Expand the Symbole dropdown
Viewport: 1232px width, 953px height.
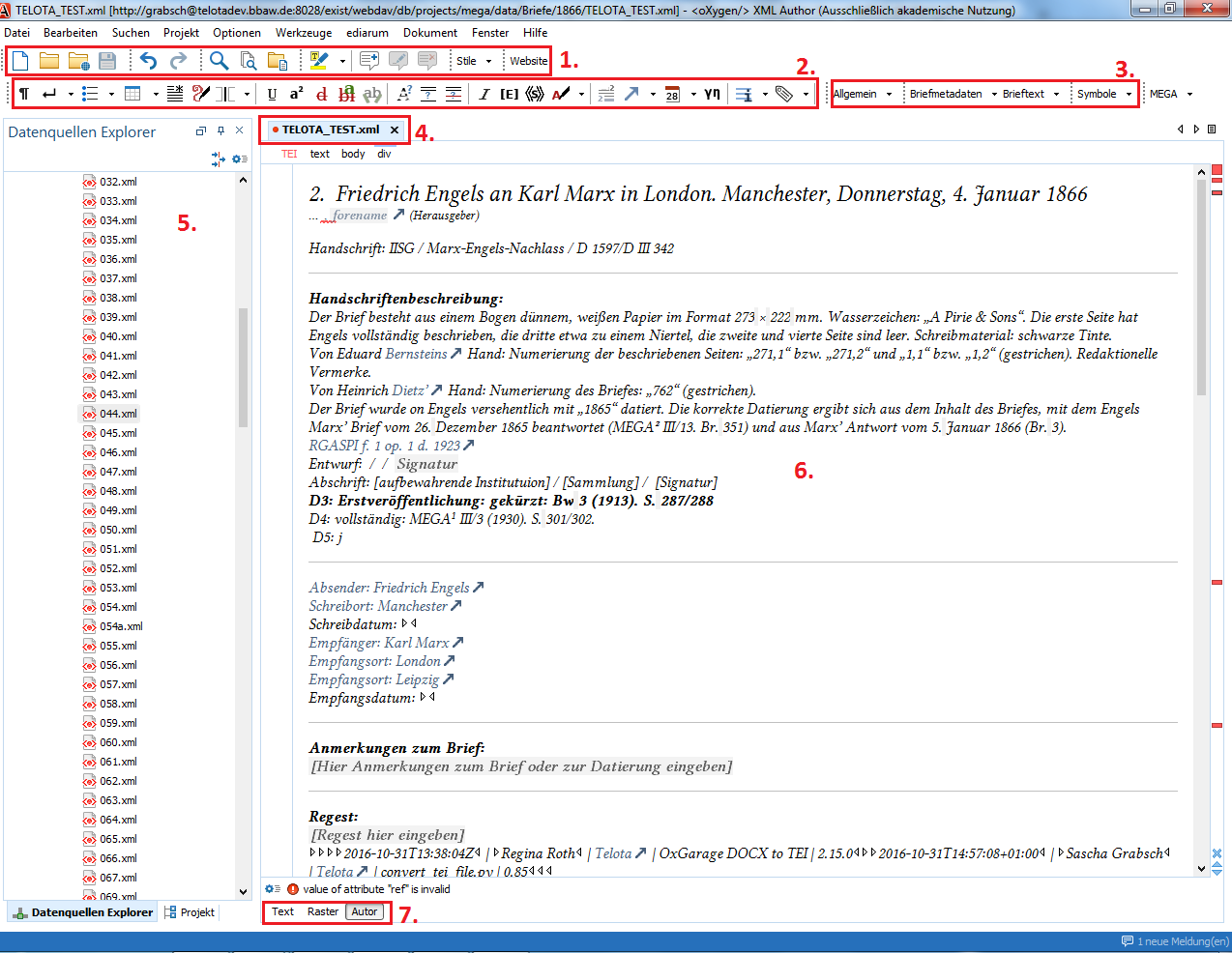[1103, 94]
